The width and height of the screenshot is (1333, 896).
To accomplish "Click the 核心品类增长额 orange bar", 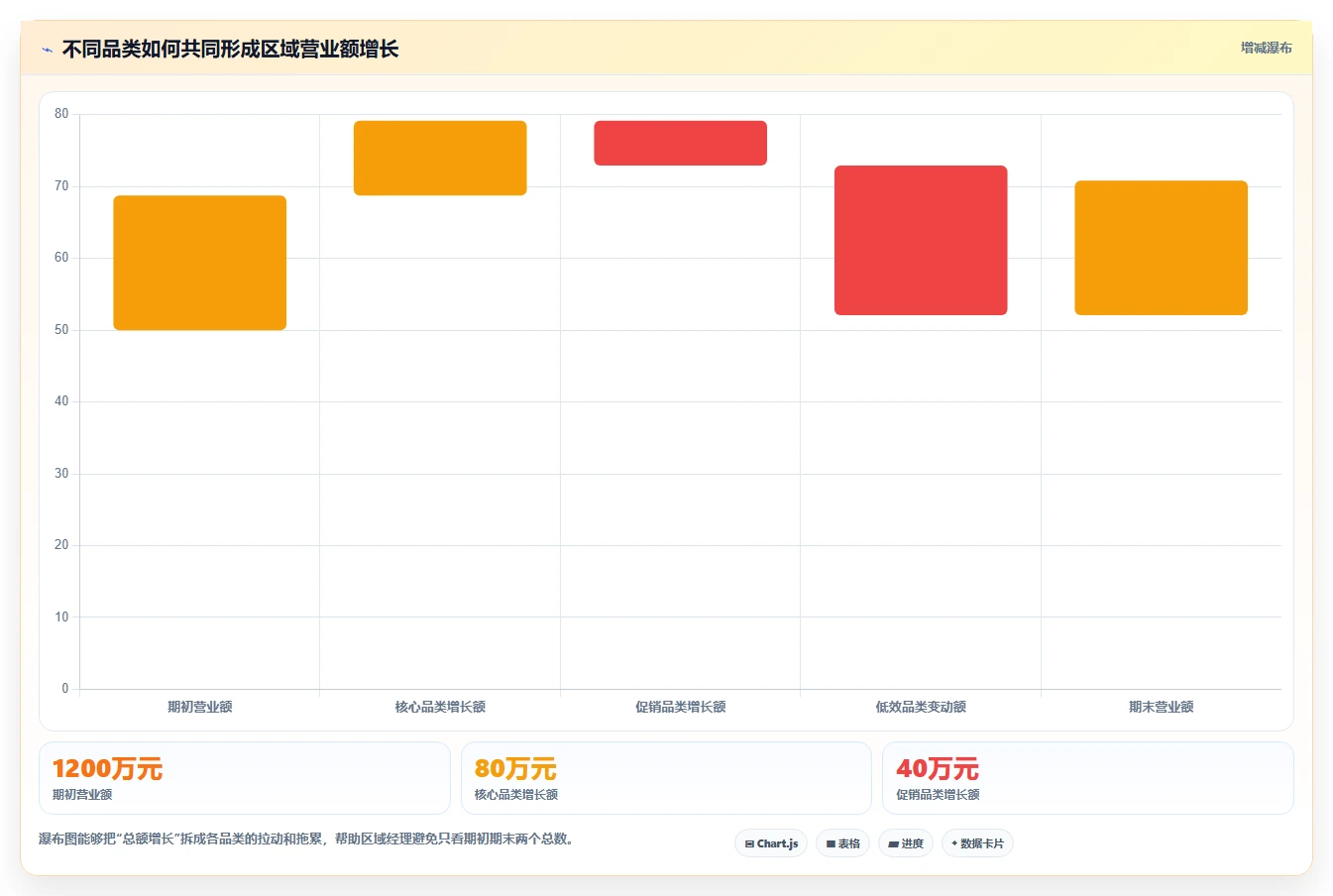I will (440, 158).
